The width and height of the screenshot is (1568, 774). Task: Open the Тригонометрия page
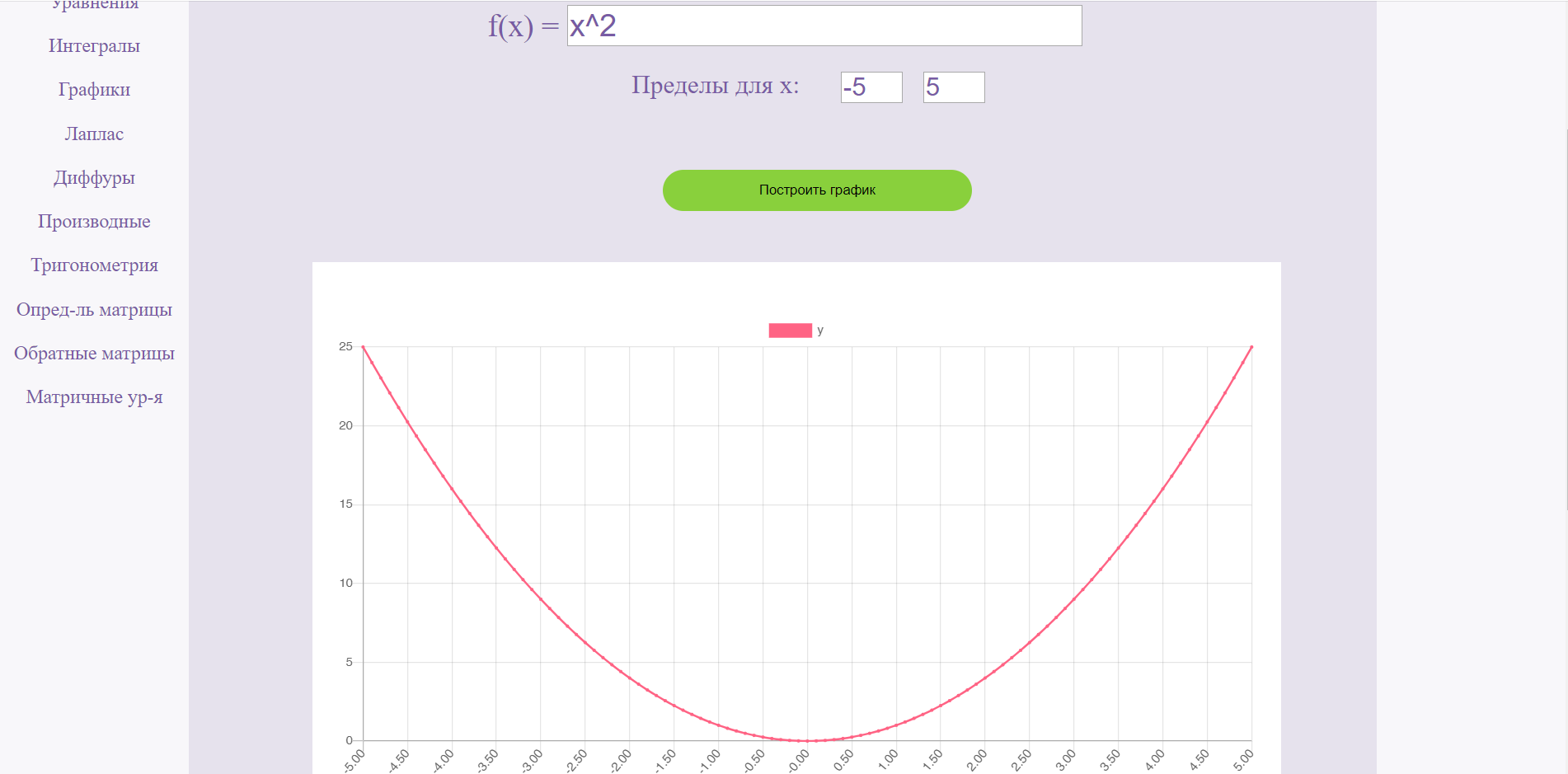point(94,265)
